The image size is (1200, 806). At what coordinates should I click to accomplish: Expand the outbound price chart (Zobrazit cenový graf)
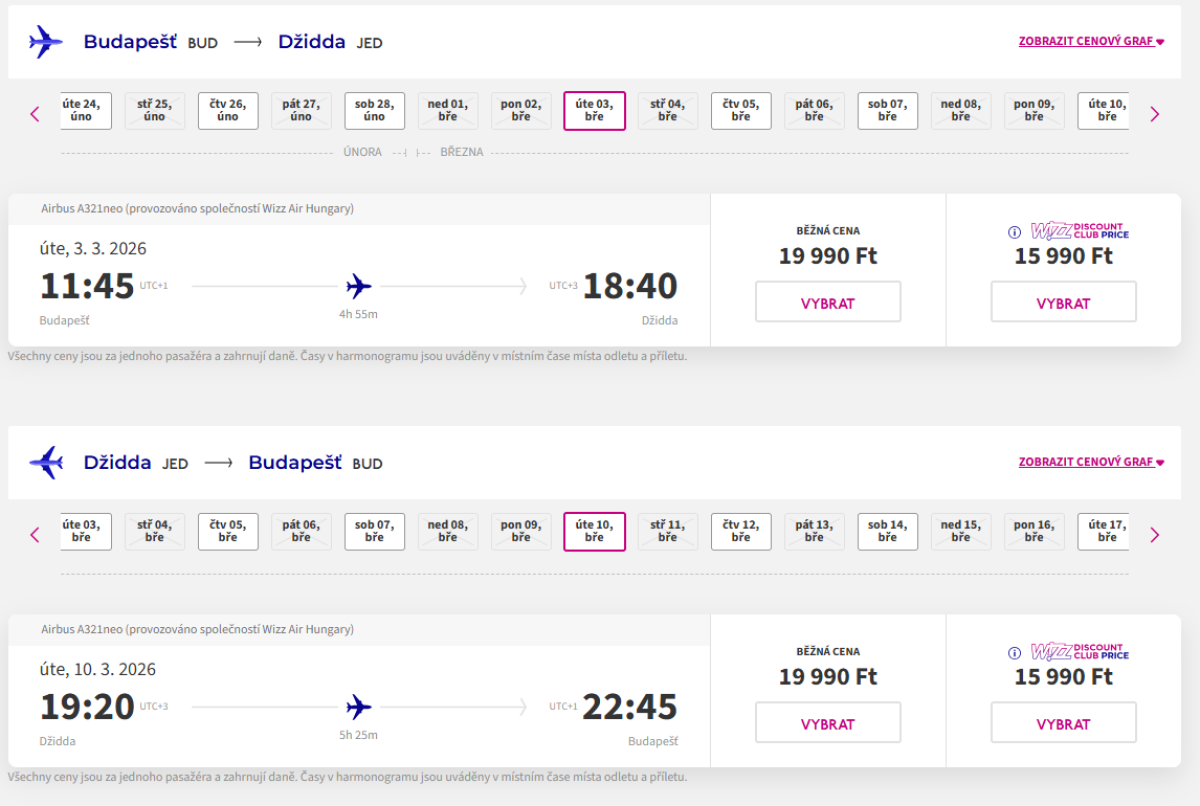tap(1091, 42)
